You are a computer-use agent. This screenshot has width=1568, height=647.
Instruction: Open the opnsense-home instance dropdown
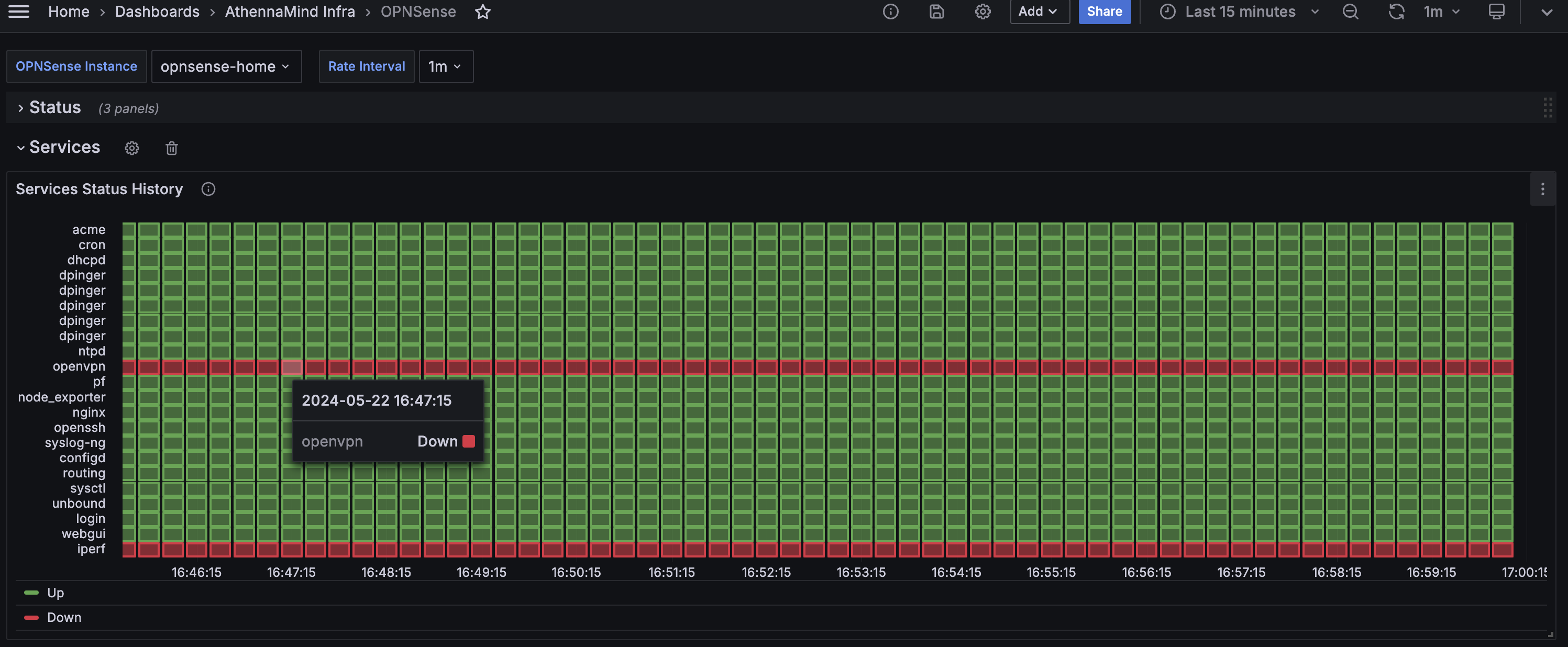click(x=226, y=66)
